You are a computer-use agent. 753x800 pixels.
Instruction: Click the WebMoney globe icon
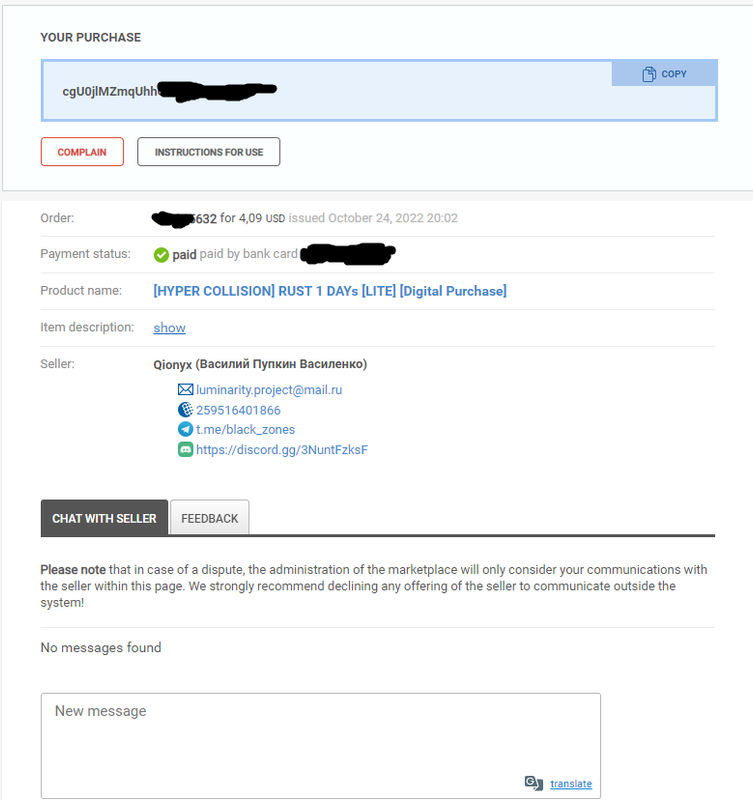click(185, 410)
